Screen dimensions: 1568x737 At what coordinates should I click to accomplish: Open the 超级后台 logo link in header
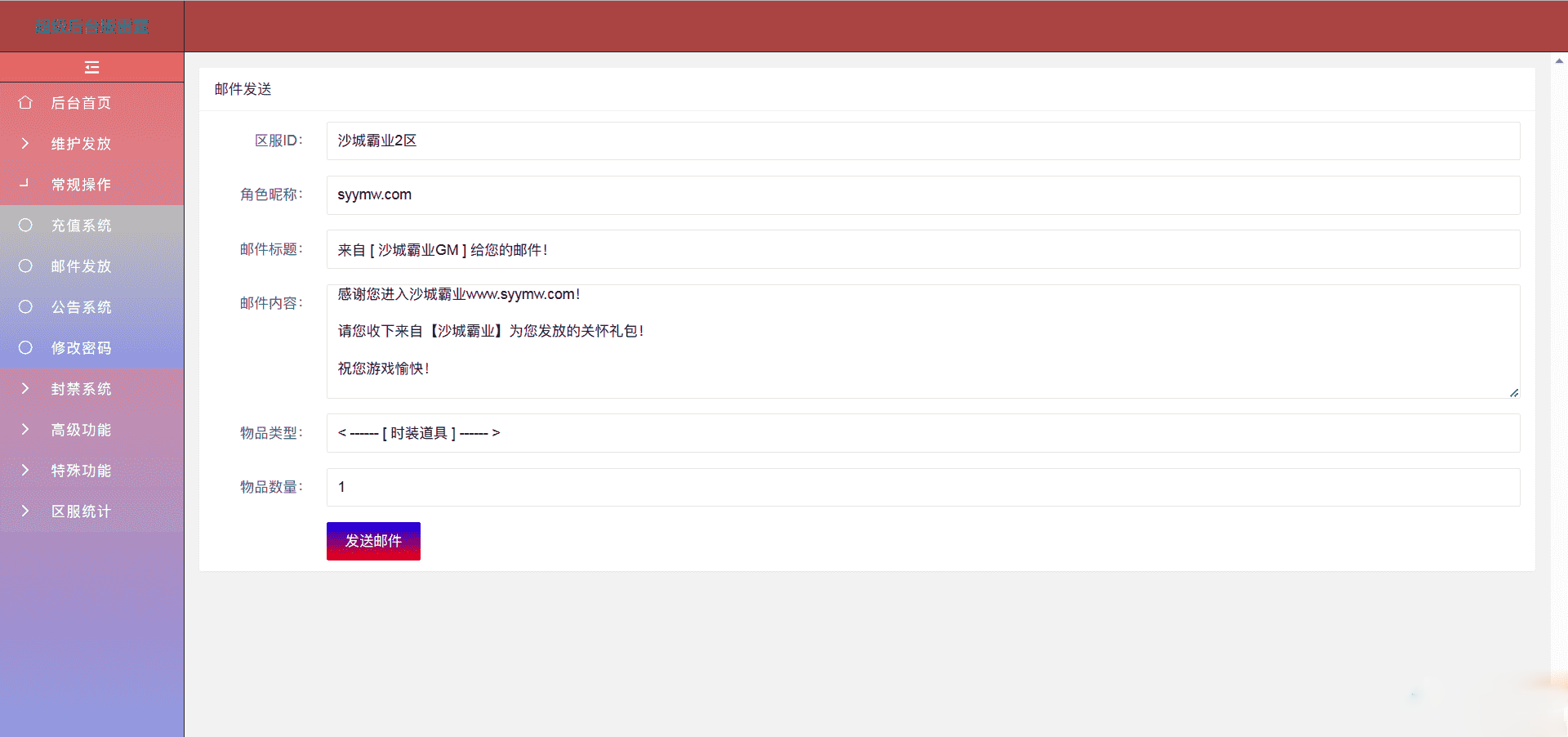coord(91,26)
